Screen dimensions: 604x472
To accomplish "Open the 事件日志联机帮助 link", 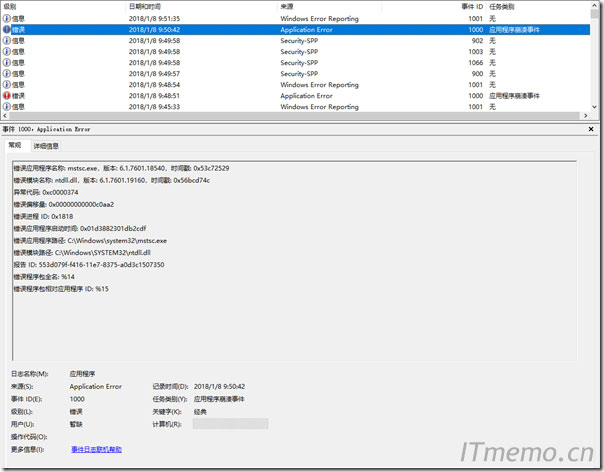I will (x=96, y=449).
